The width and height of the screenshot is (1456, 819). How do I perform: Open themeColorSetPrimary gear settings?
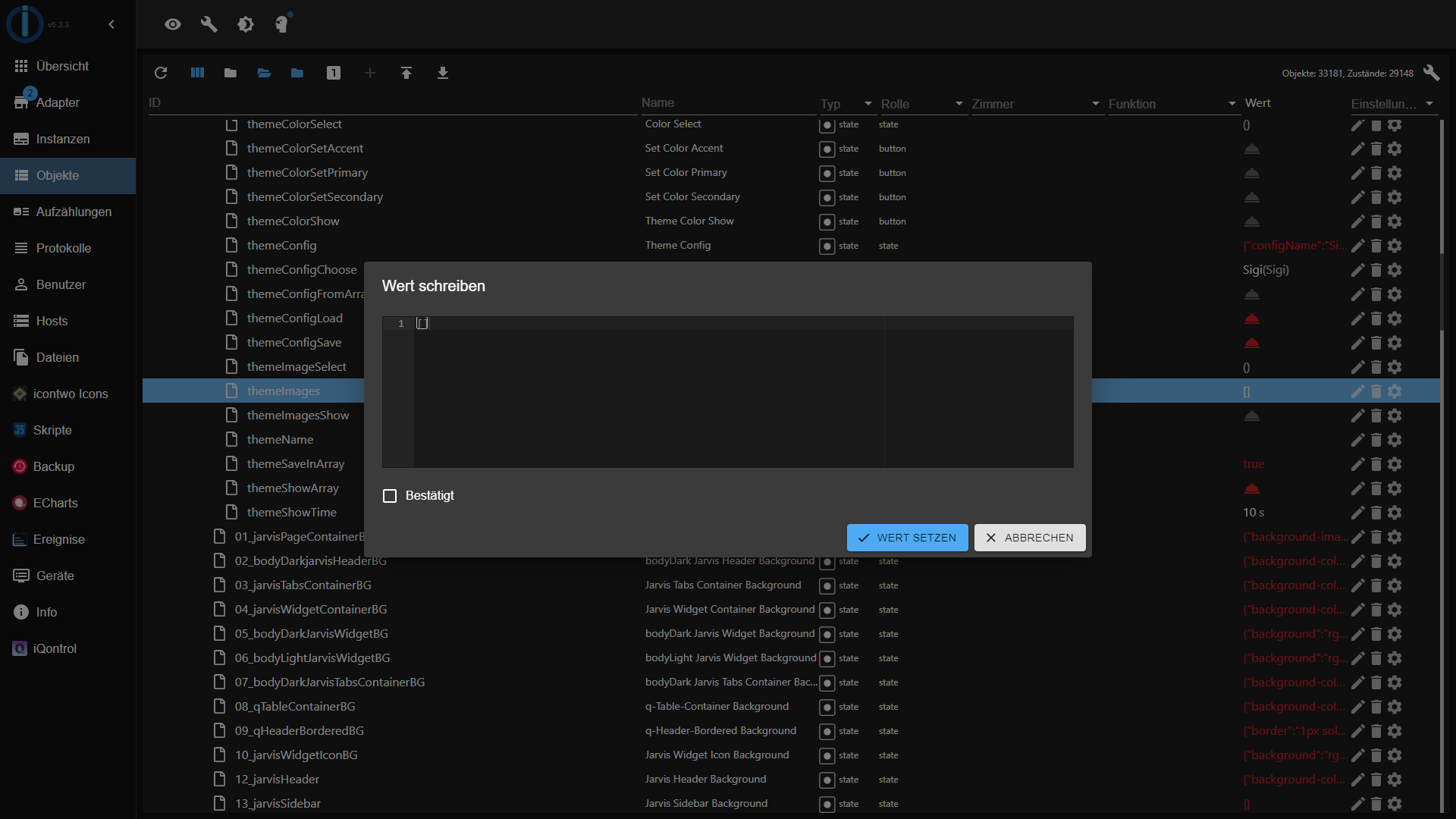tap(1395, 173)
